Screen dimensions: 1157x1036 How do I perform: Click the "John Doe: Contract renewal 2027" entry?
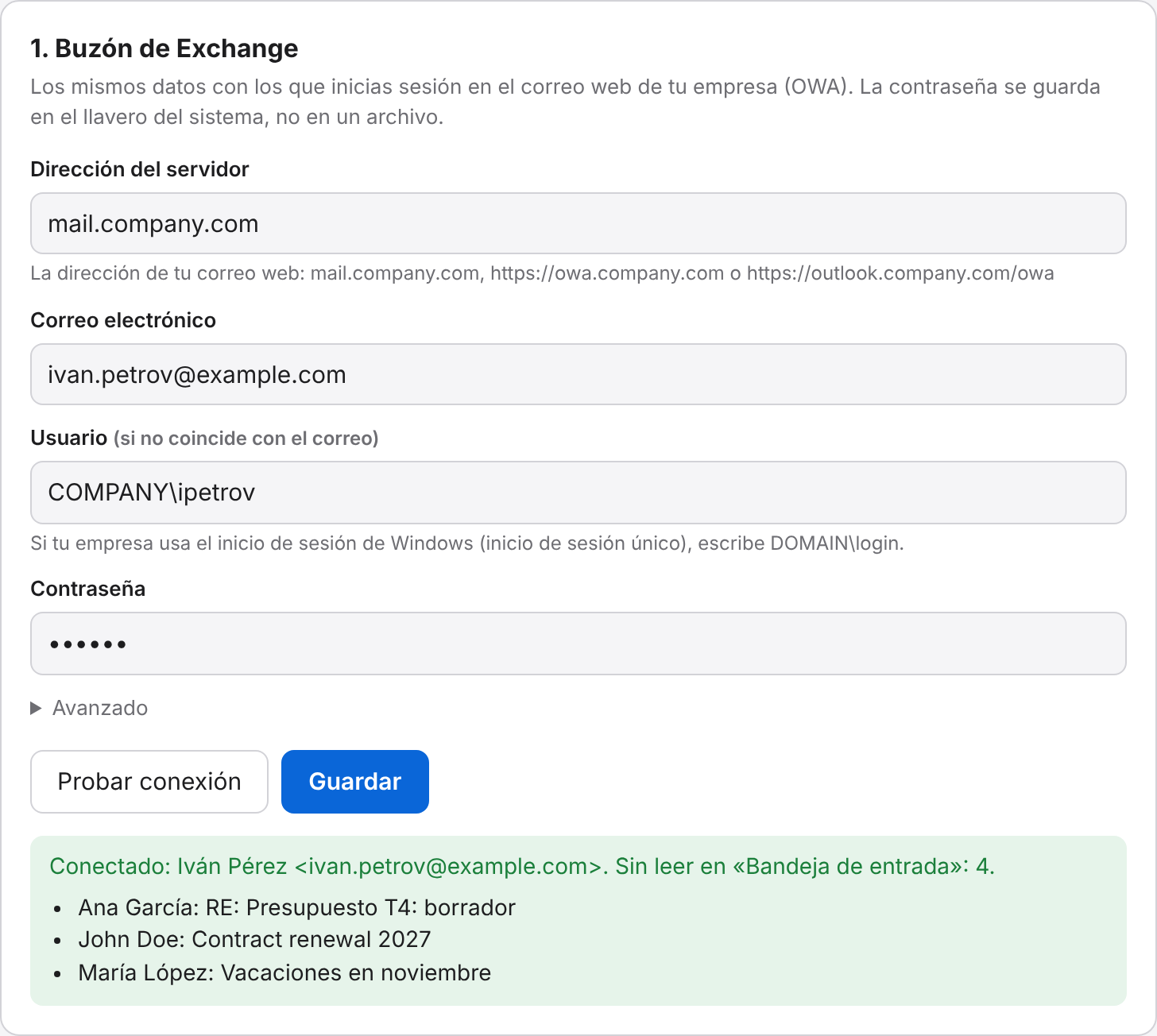tap(254, 939)
